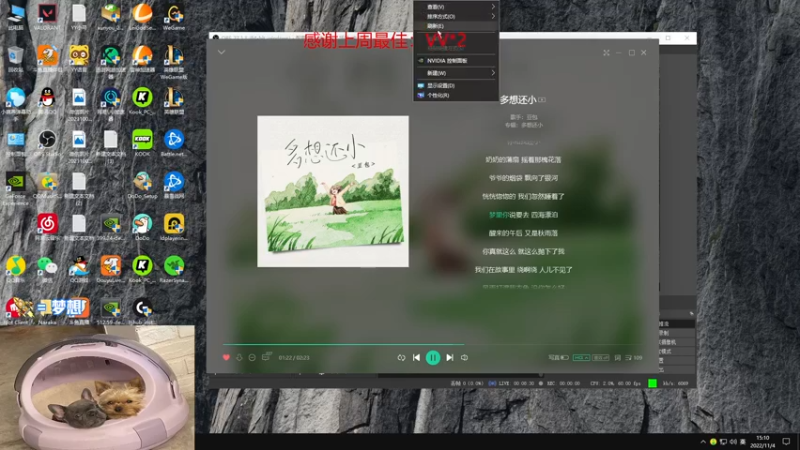Click lyric line 爷爷的烟袋 飘向了银河
800x450 pixels.
click(x=523, y=178)
